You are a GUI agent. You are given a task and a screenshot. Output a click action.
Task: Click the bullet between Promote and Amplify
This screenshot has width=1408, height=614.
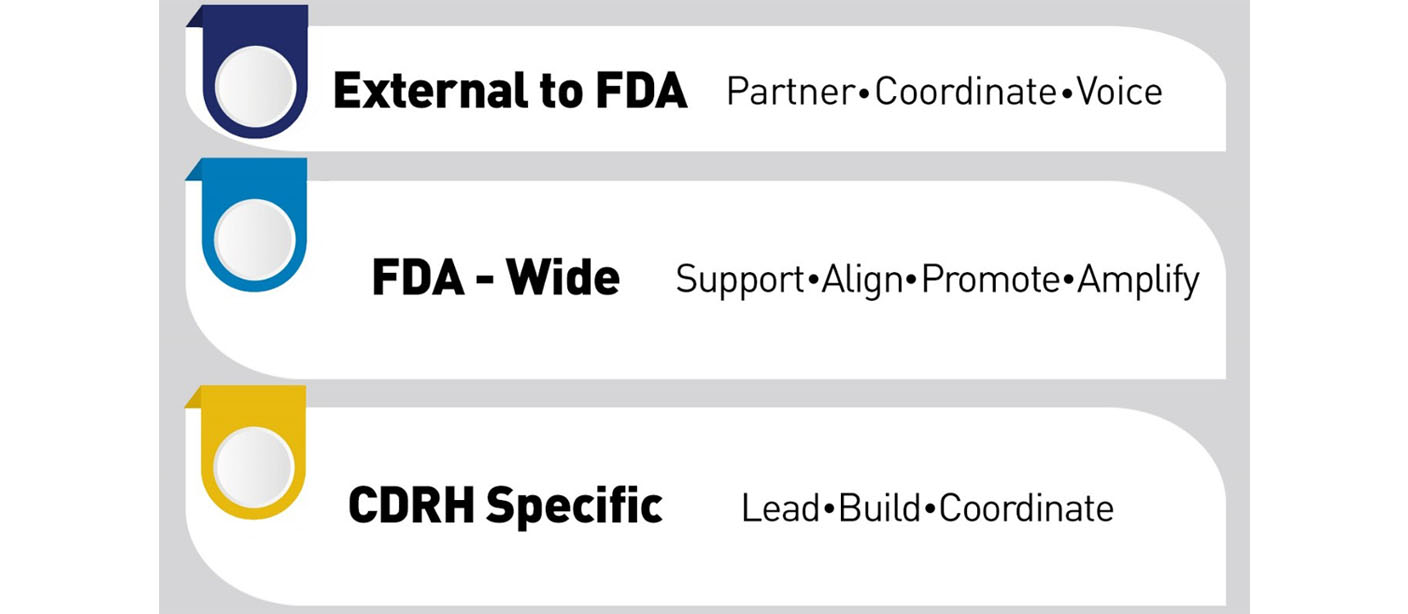pyautogui.click(x=1069, y=281)
